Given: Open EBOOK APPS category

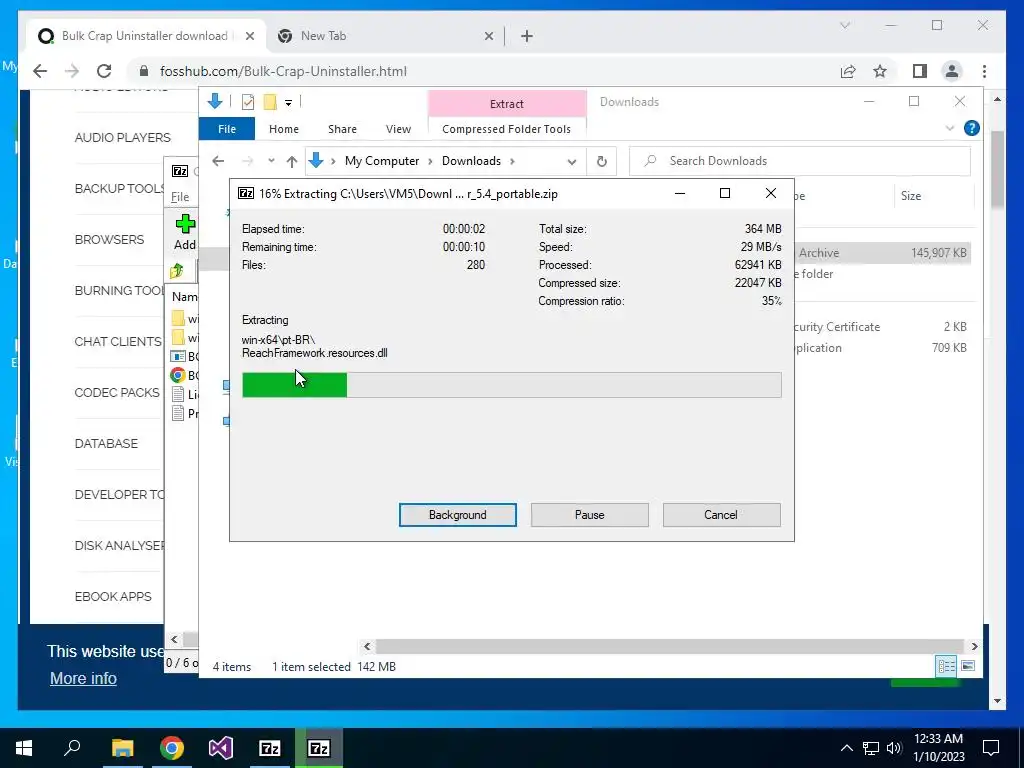Looking at the screenshot, I should [x=113, y=596].
